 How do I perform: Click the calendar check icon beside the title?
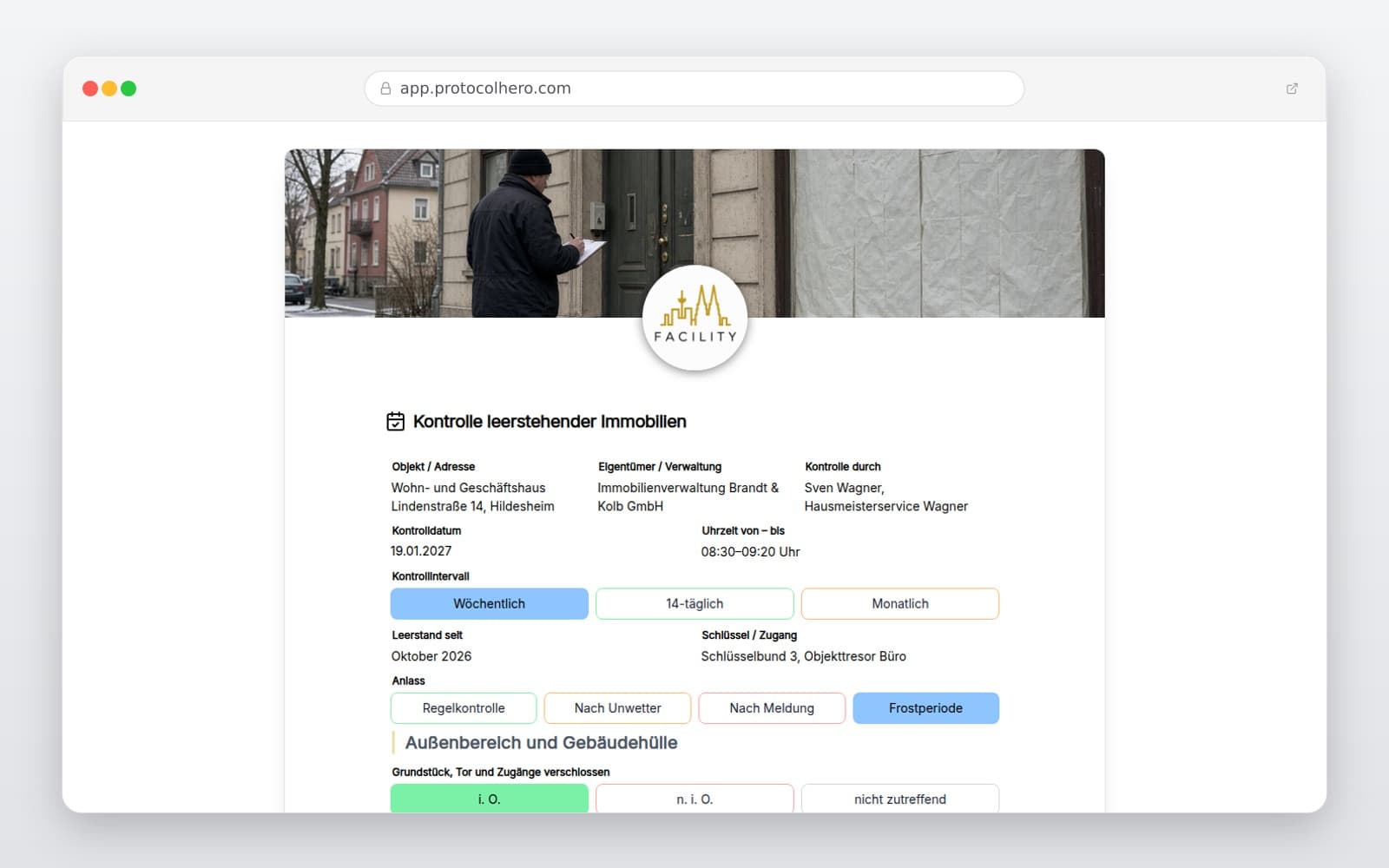click(x=395, y=422)
